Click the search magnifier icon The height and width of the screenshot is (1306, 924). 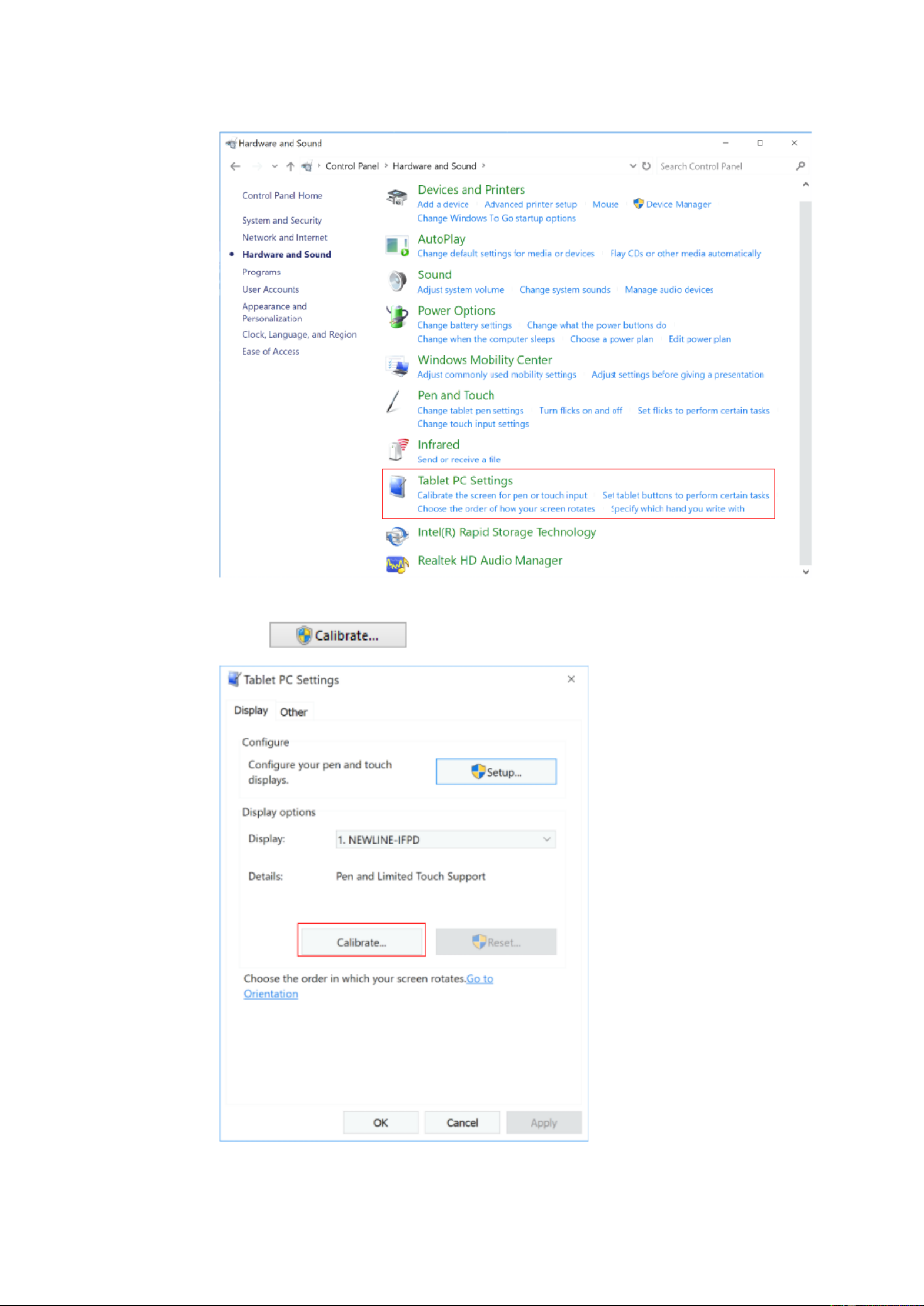click(800, 166)
